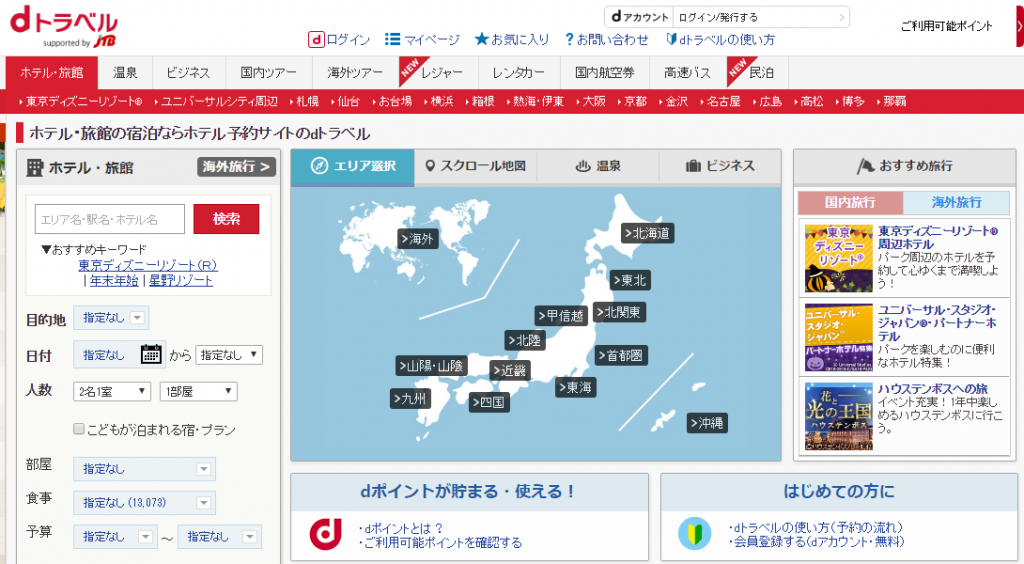
Task: Click エリア名・駅名・ホテル名 search field
Action: tap(110, 219)
